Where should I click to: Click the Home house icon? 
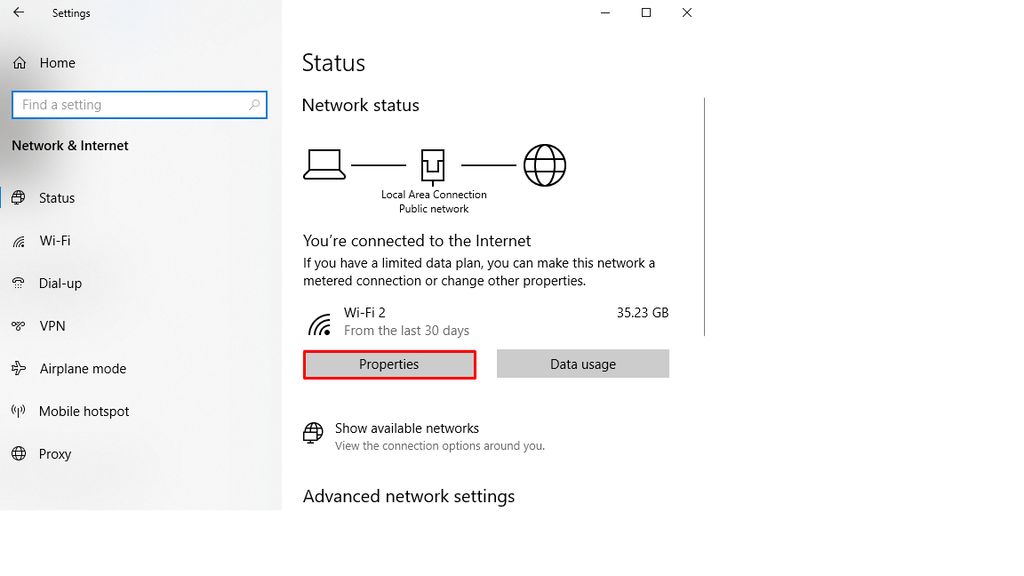18,62
